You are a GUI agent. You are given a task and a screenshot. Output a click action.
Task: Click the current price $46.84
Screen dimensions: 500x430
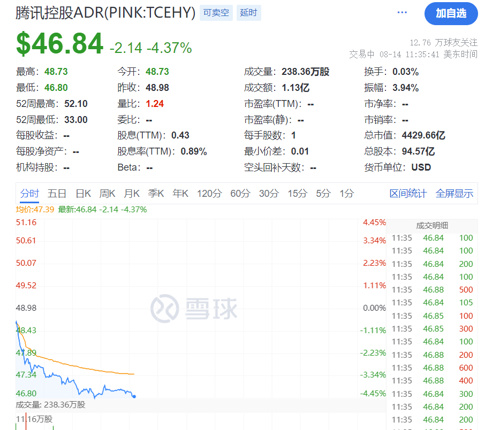click(60, 43)
